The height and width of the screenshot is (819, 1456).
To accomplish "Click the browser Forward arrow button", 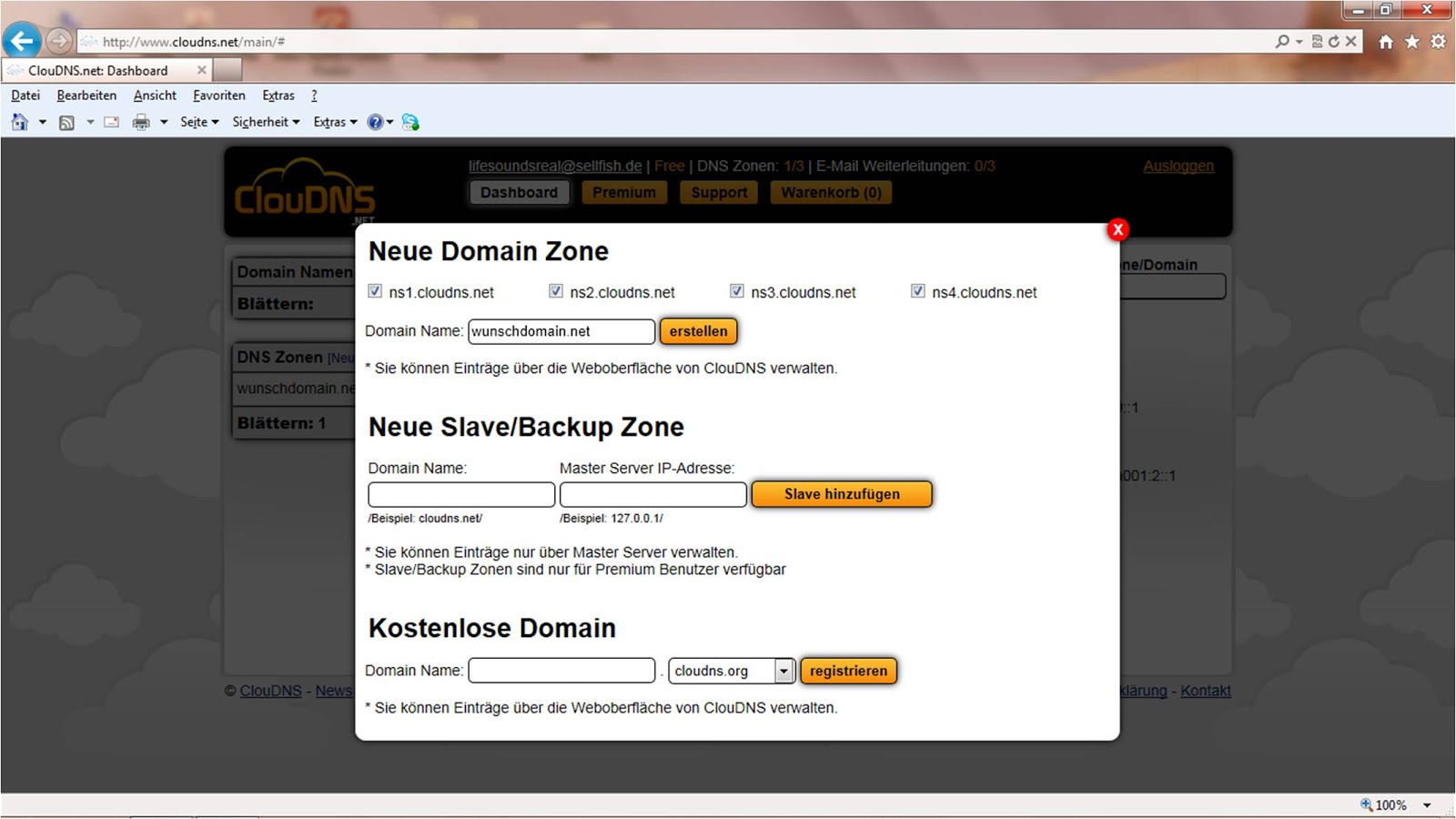I will click(x=58, y=41).
